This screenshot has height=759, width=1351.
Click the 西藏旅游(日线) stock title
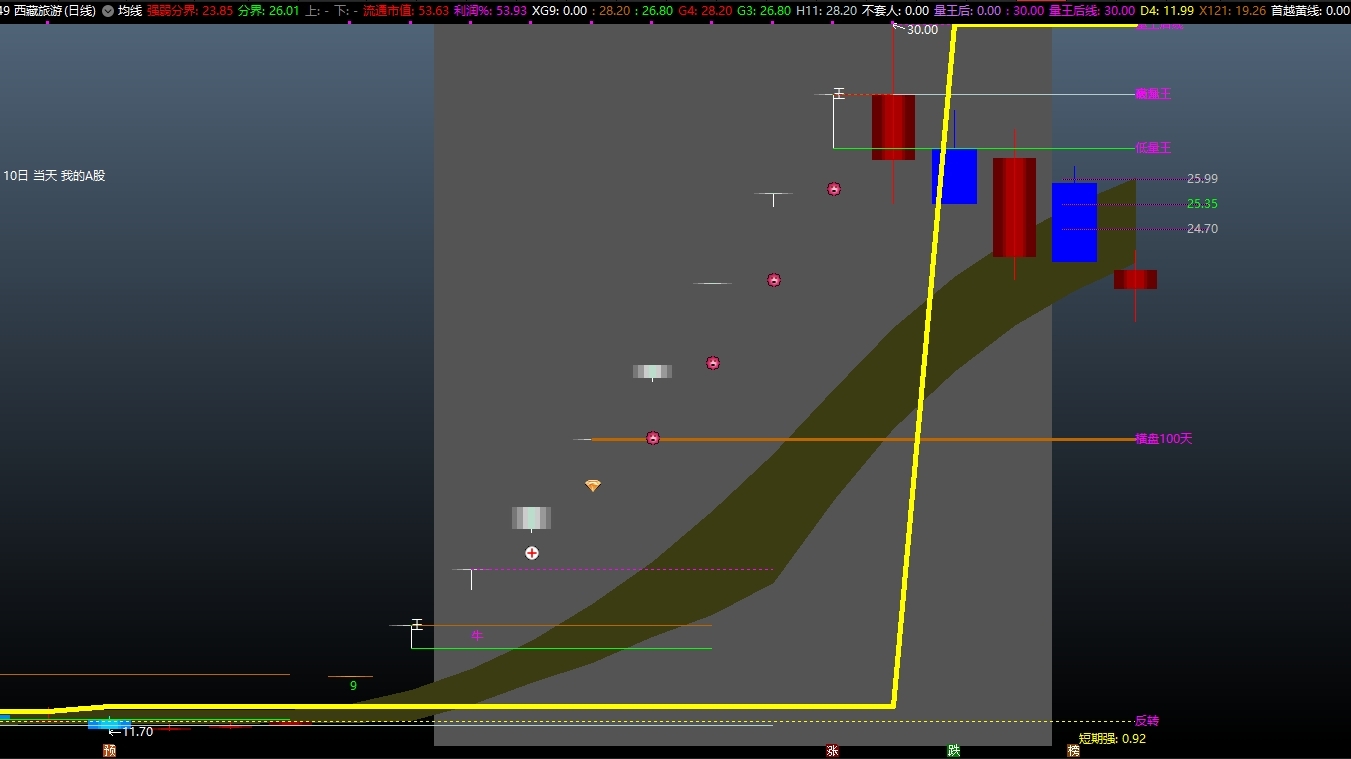(x=55, y=11)
